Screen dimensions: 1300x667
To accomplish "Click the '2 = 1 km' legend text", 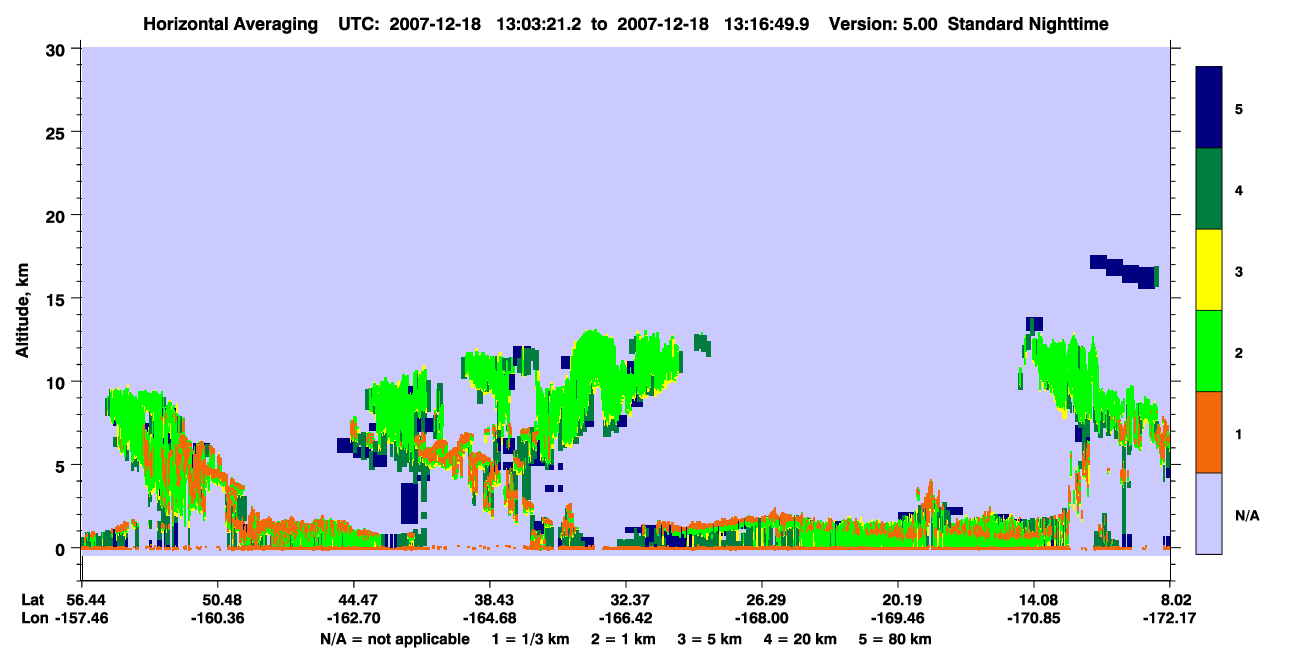I will [x=622, y=639].
